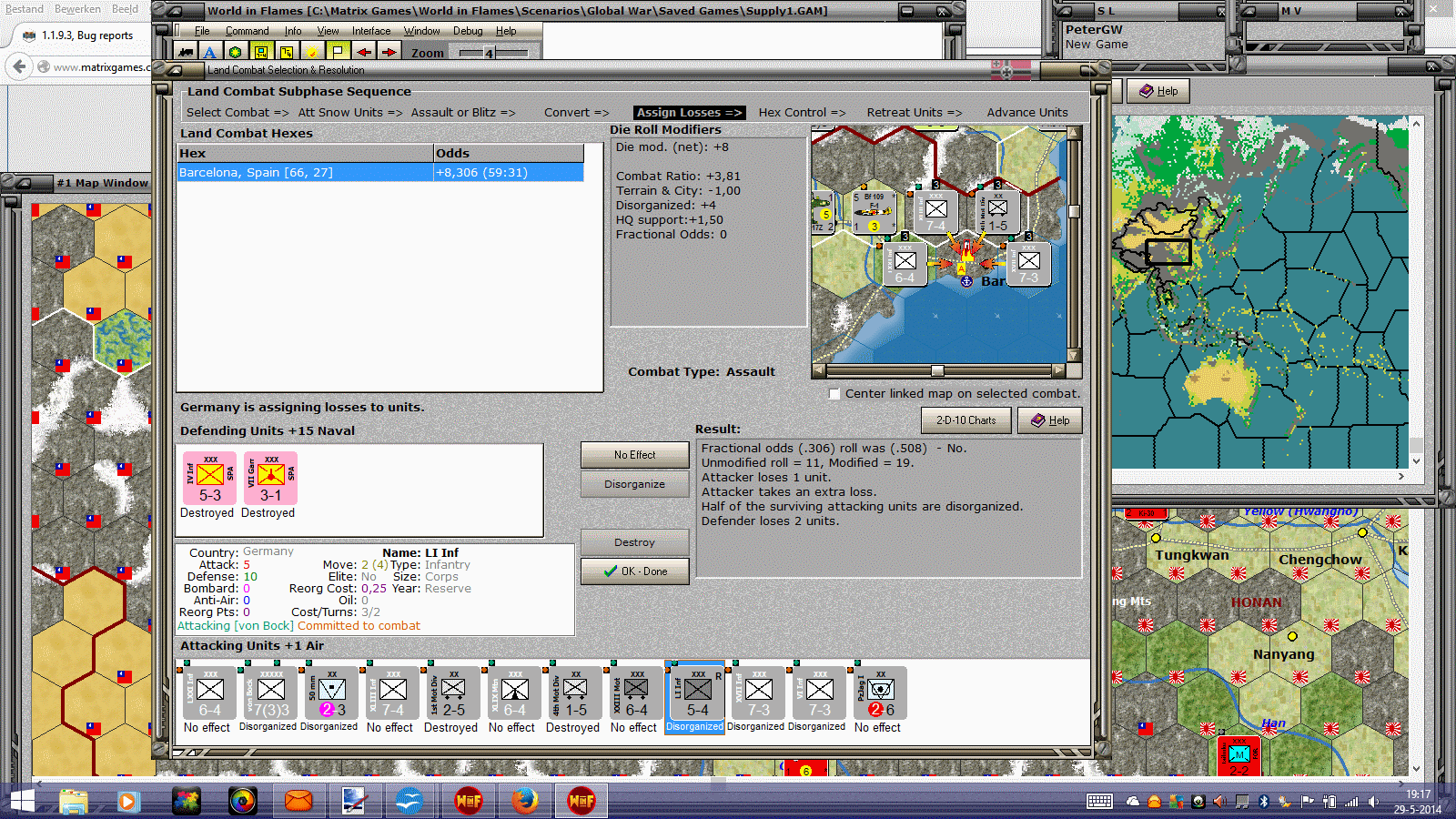The image size is (1456, 819).
Task: Open the Interface menu
Action: click(x=371, y=31)
